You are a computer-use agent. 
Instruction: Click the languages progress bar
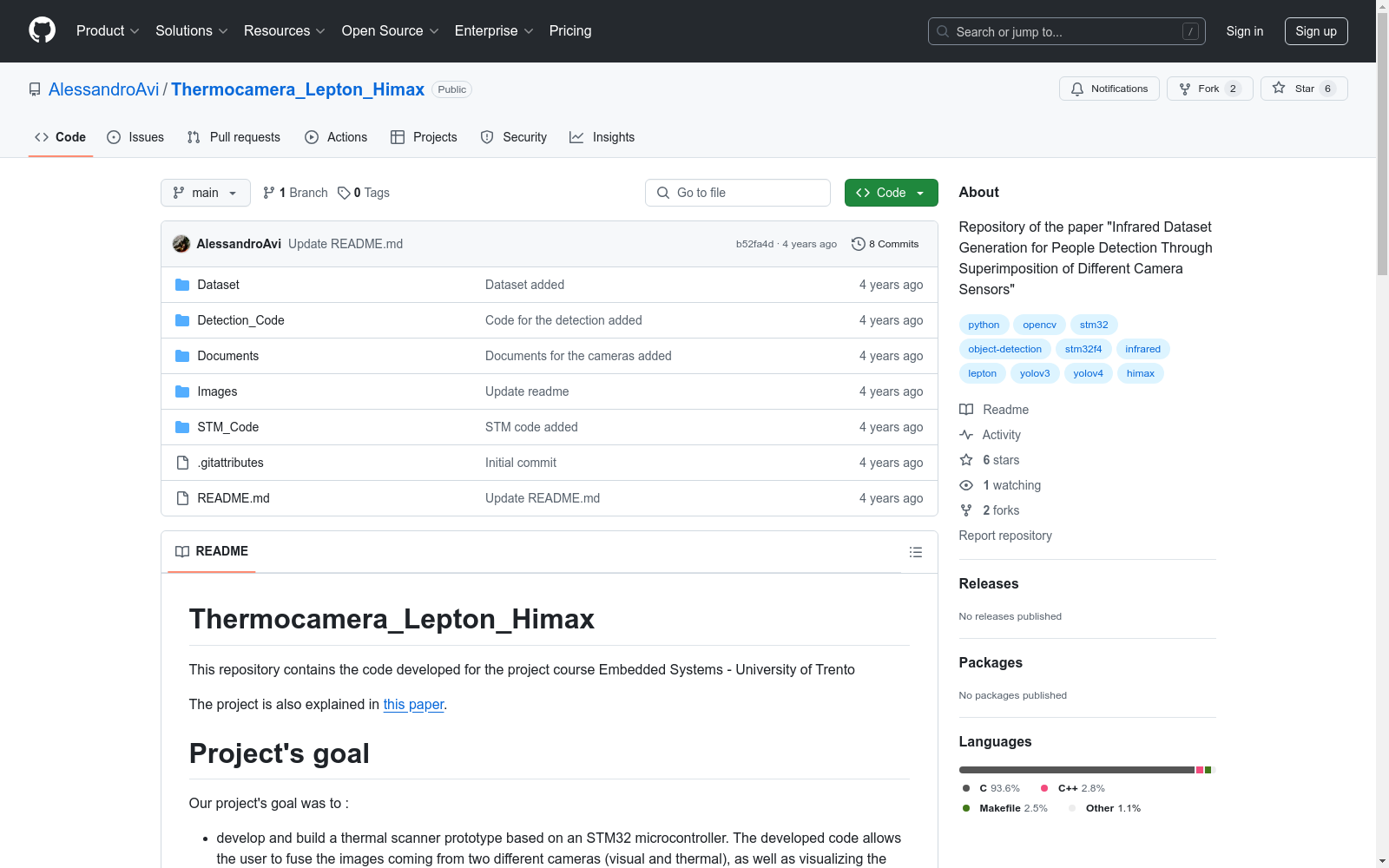tap(1087, 770)
